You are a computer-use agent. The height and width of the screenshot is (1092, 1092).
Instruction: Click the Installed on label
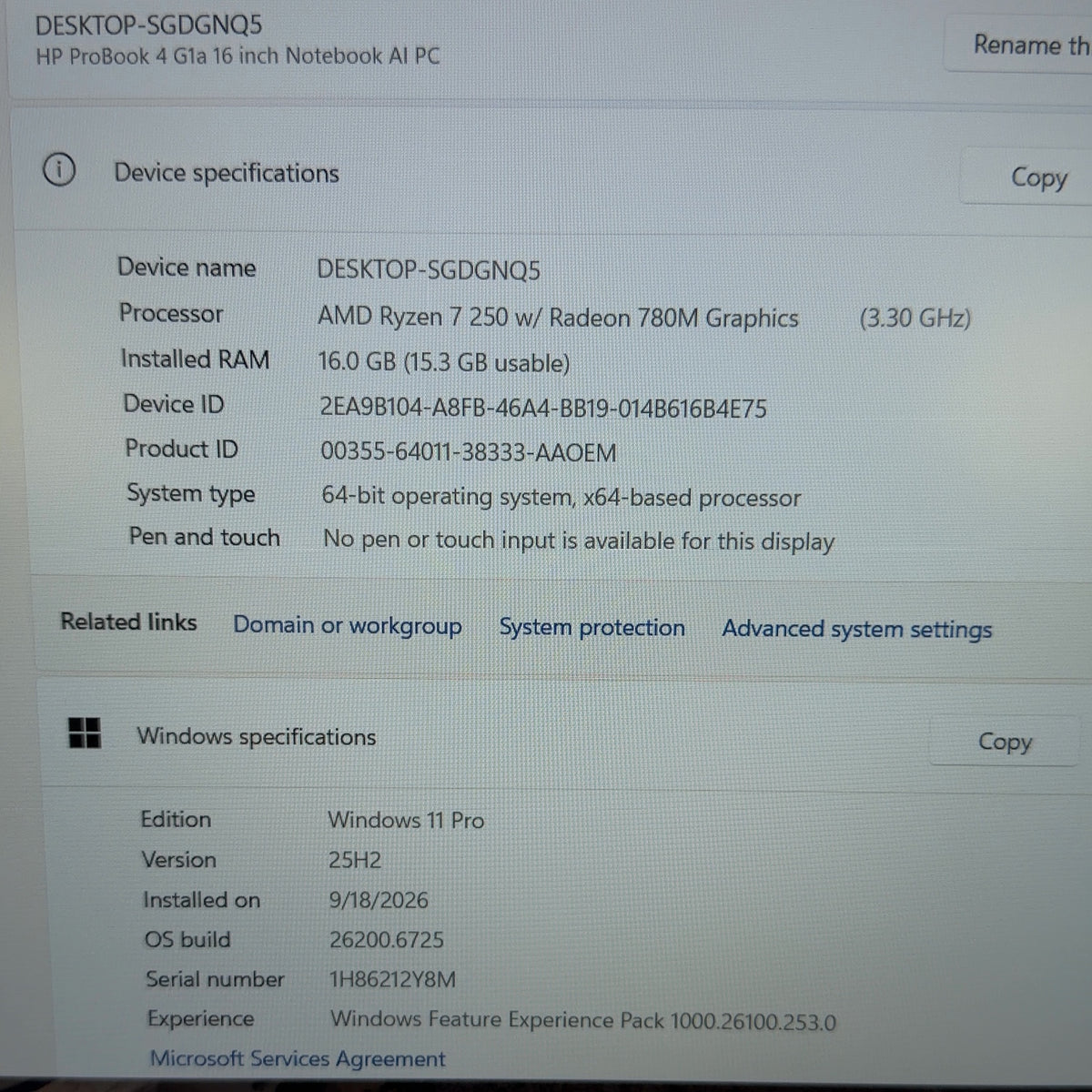pyautogui.click(x=201, y=900)
